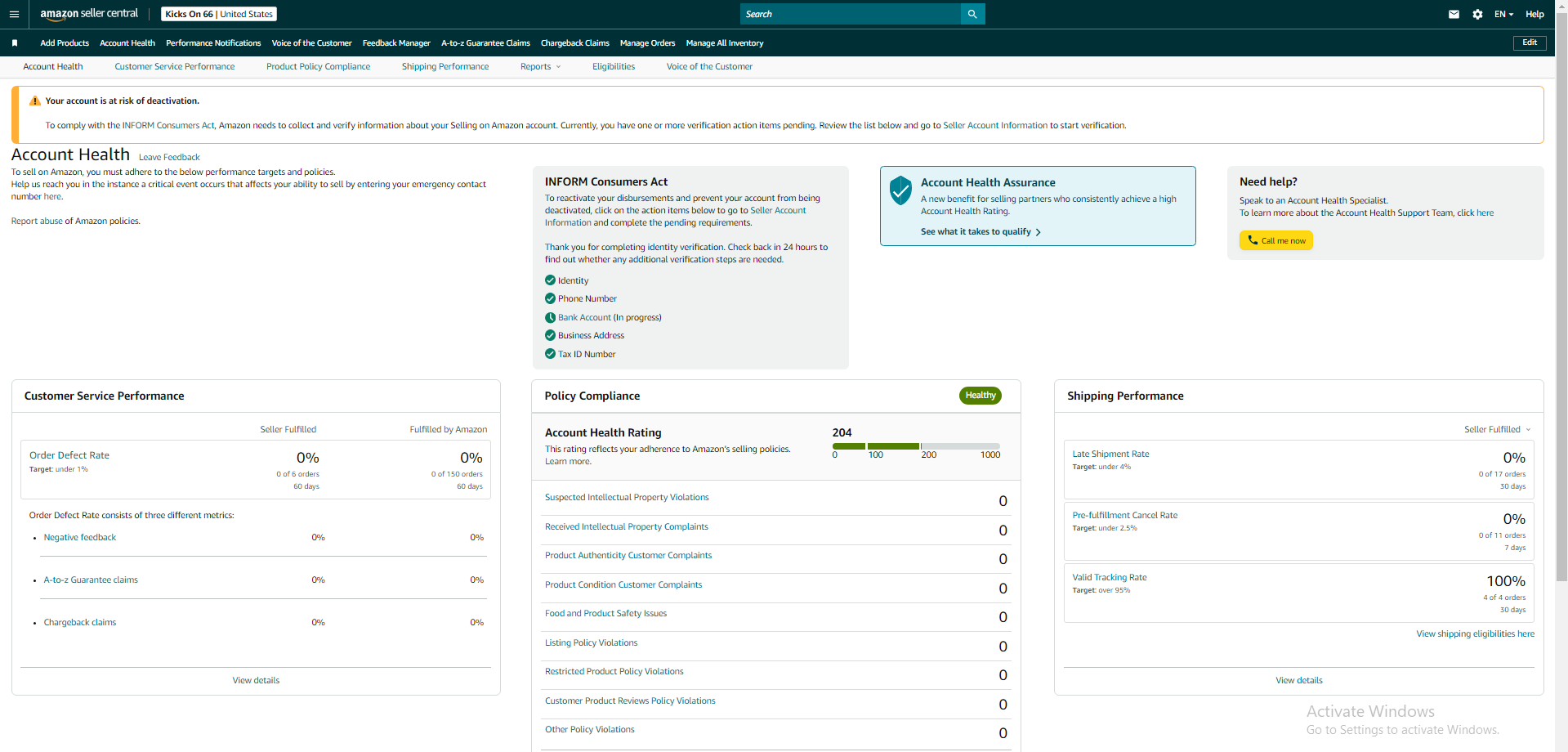The width and height of the screenshot is (1568, 752).
Task: Click See what it takes to qualify
Action: (981, 232)
